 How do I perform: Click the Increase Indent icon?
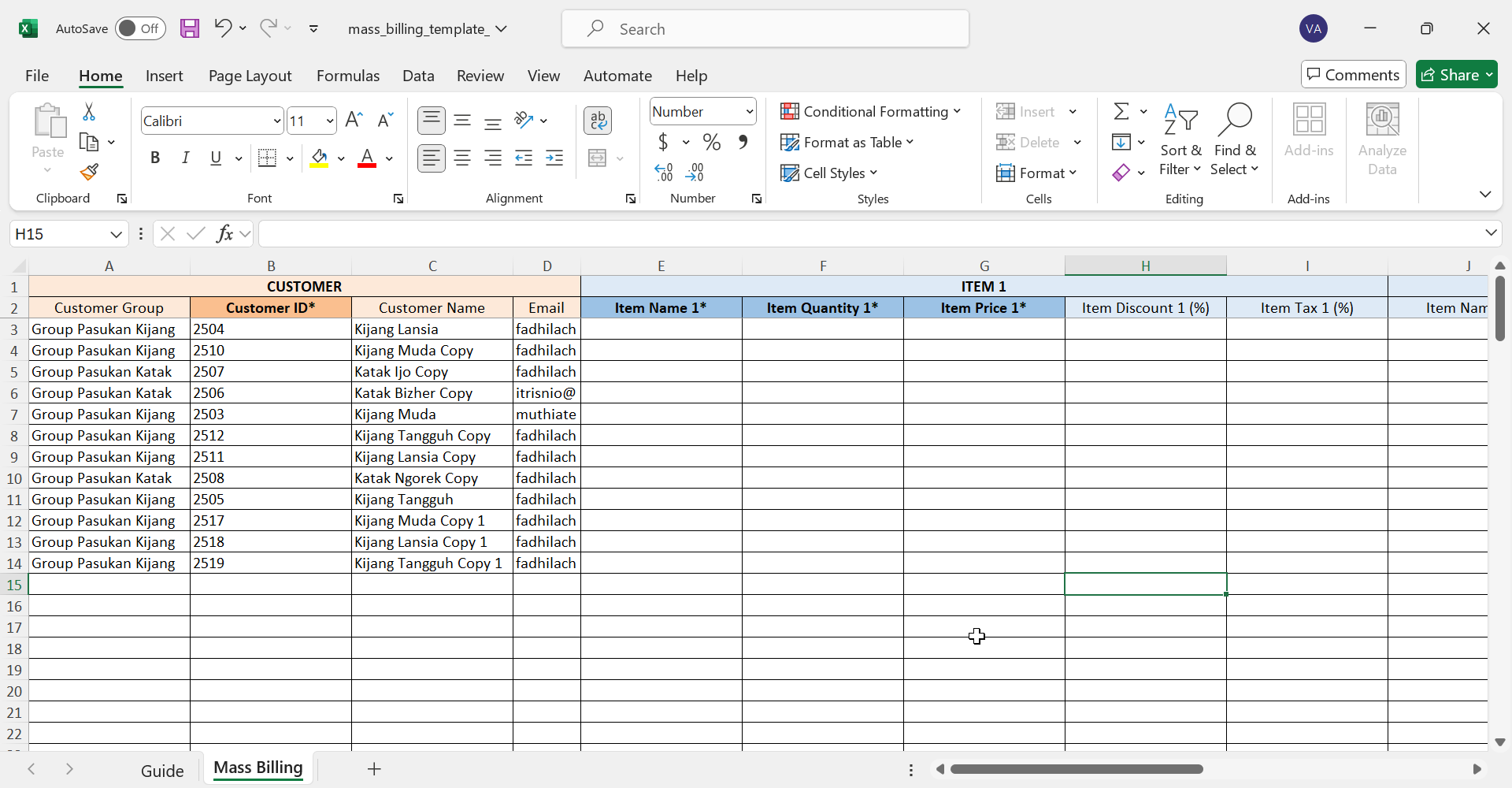554,158
